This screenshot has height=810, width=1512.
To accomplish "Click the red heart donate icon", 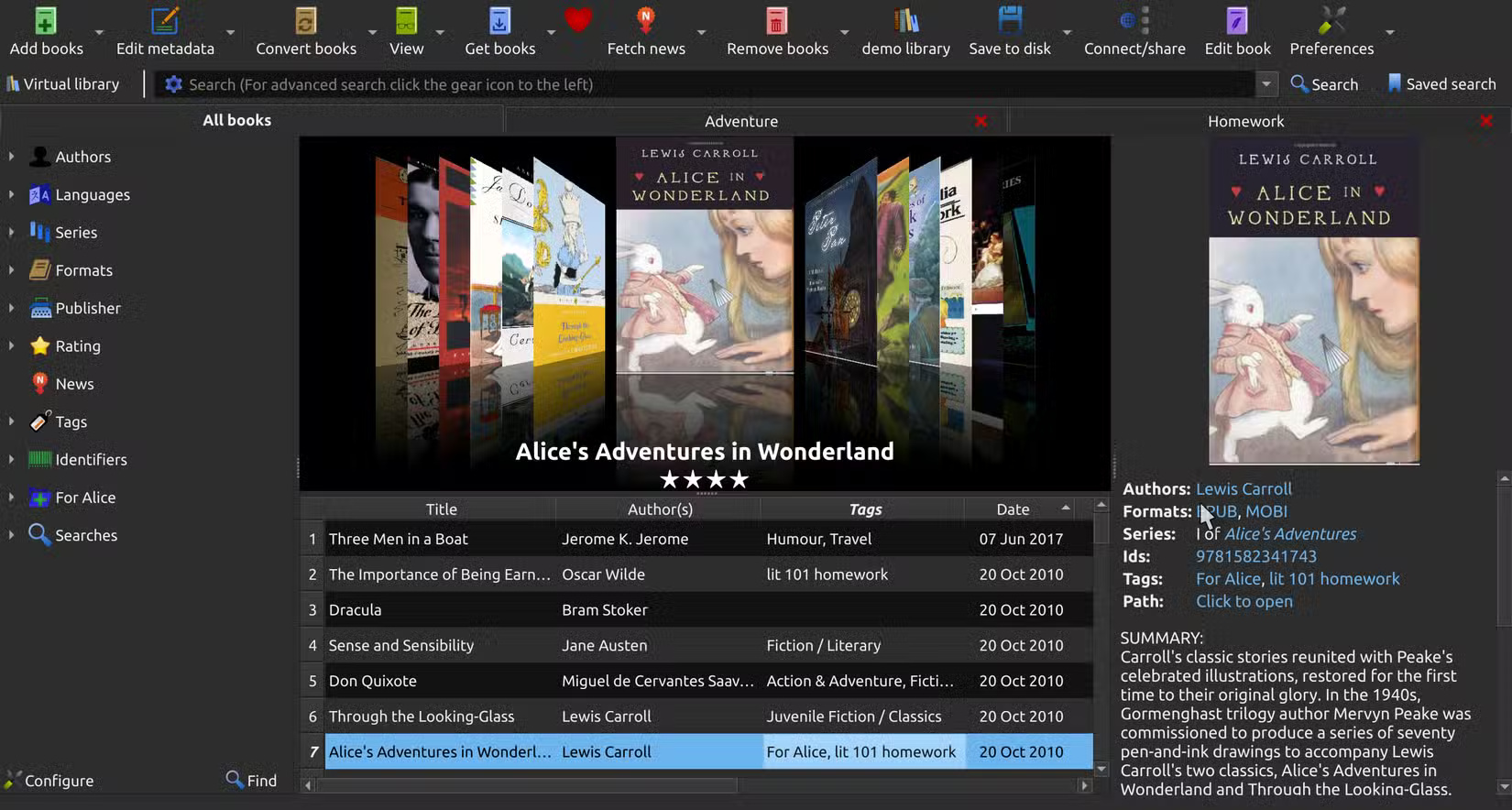I will [x=578, y=20].
